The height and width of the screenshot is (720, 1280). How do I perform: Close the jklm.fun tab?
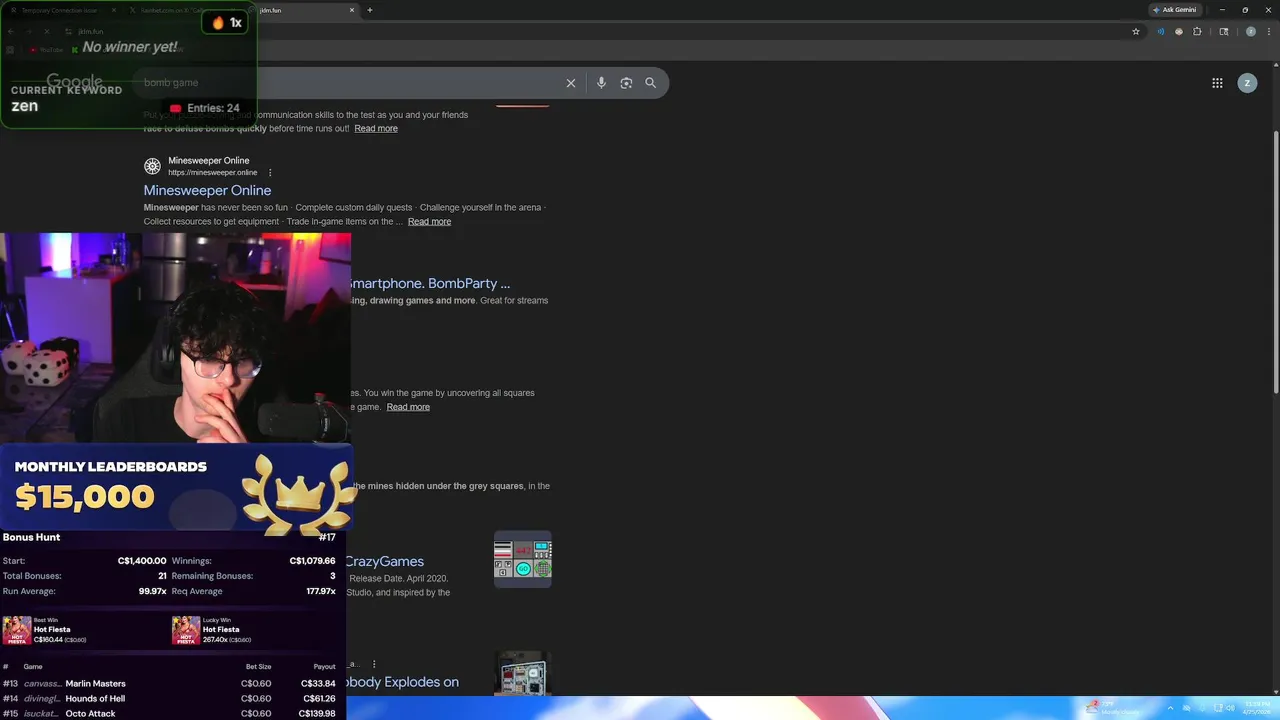[x=352, y=10]
